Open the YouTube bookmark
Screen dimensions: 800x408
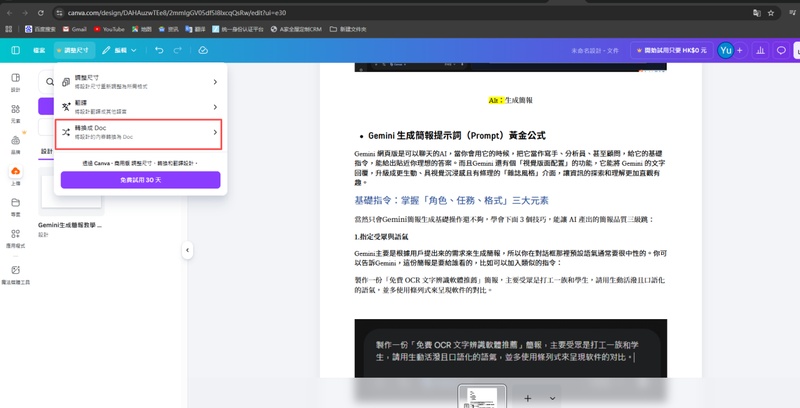pyautogui.click(x=109, y=29)
